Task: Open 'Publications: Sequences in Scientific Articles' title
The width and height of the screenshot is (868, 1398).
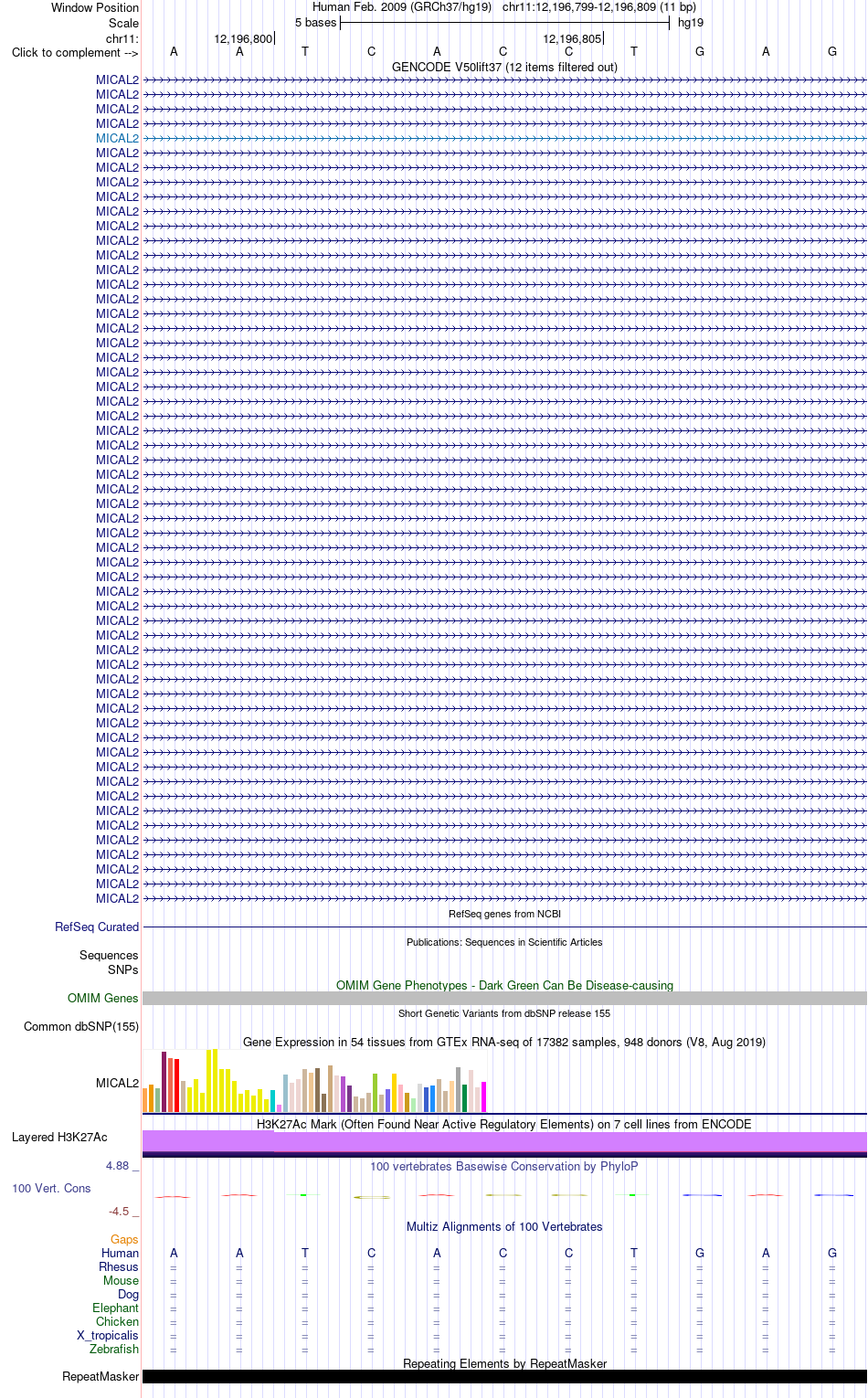Action: [504, 942]
